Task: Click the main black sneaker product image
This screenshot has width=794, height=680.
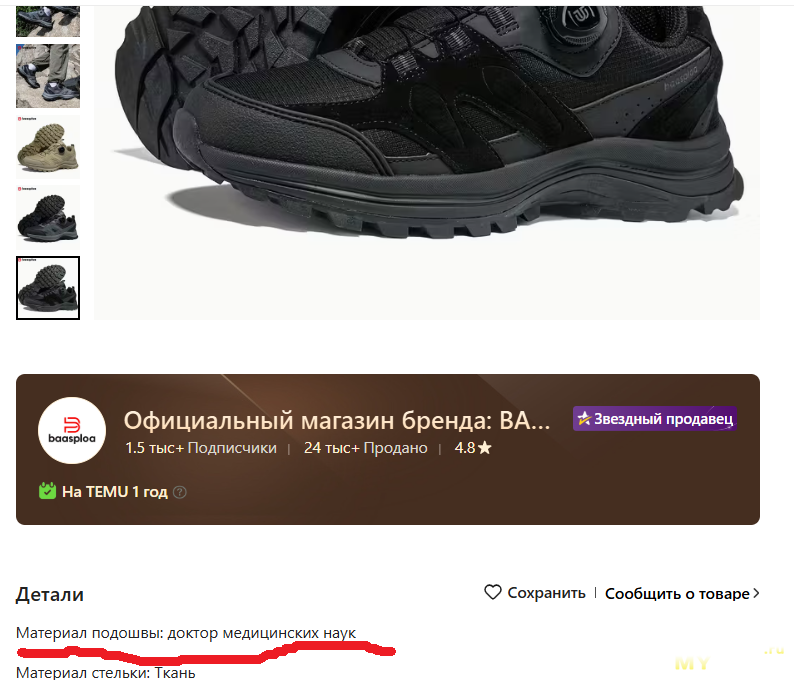Action: tap(427, 163)
